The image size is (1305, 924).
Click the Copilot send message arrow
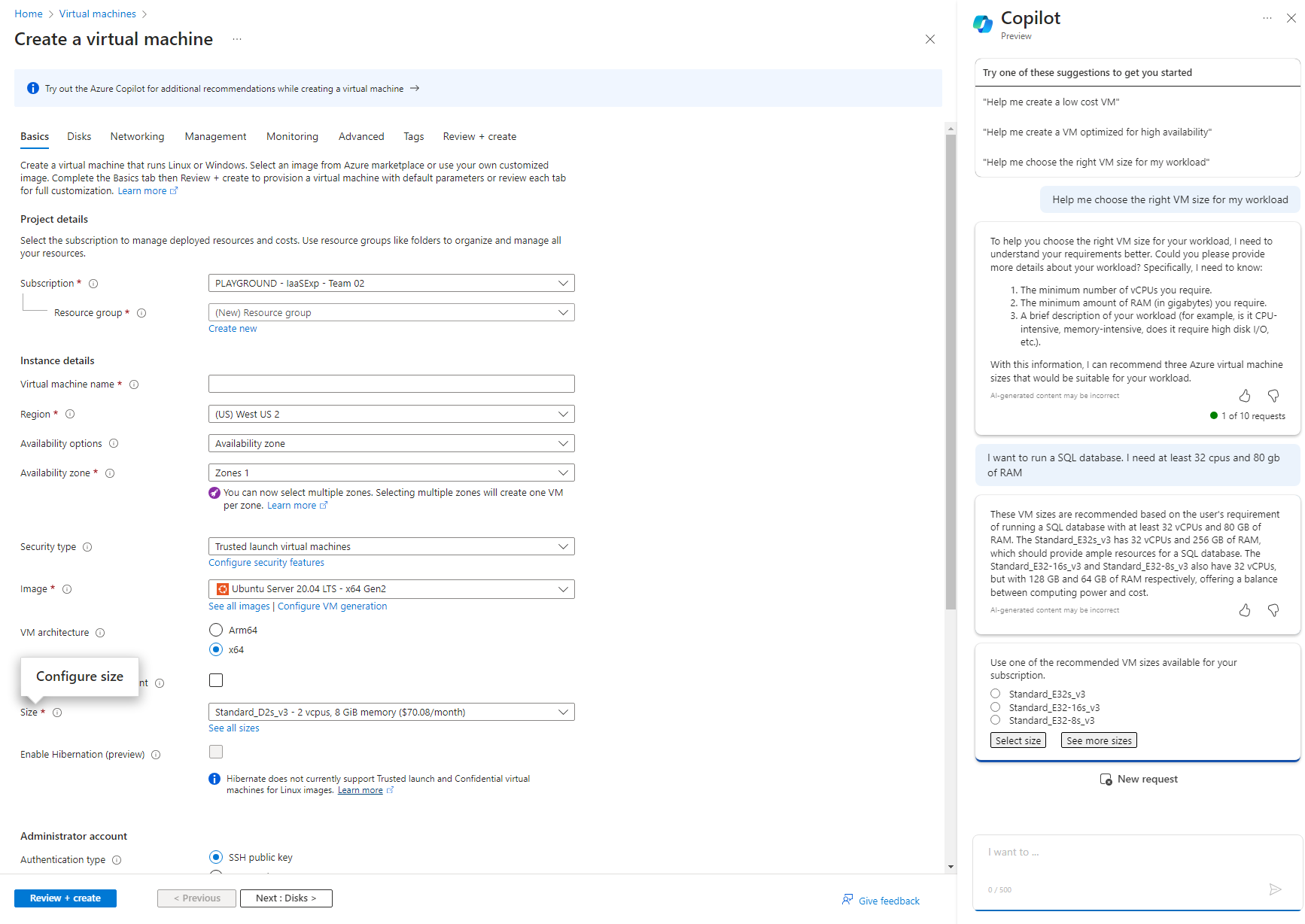1275,889
